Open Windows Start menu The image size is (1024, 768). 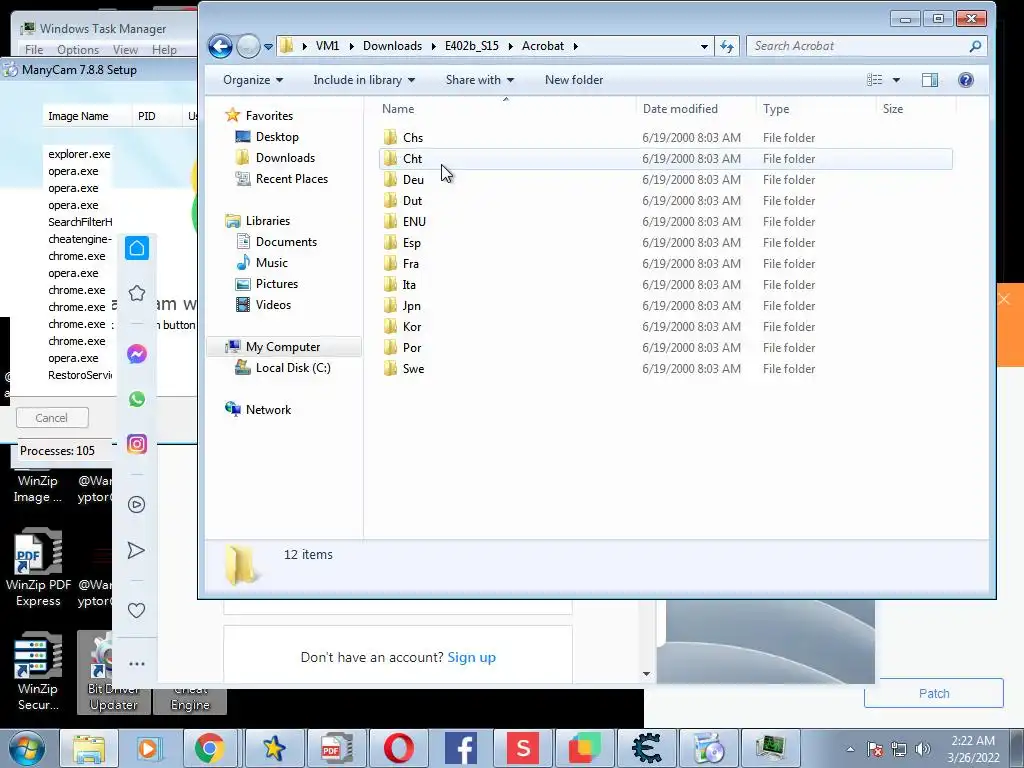[x=27, y=748]
